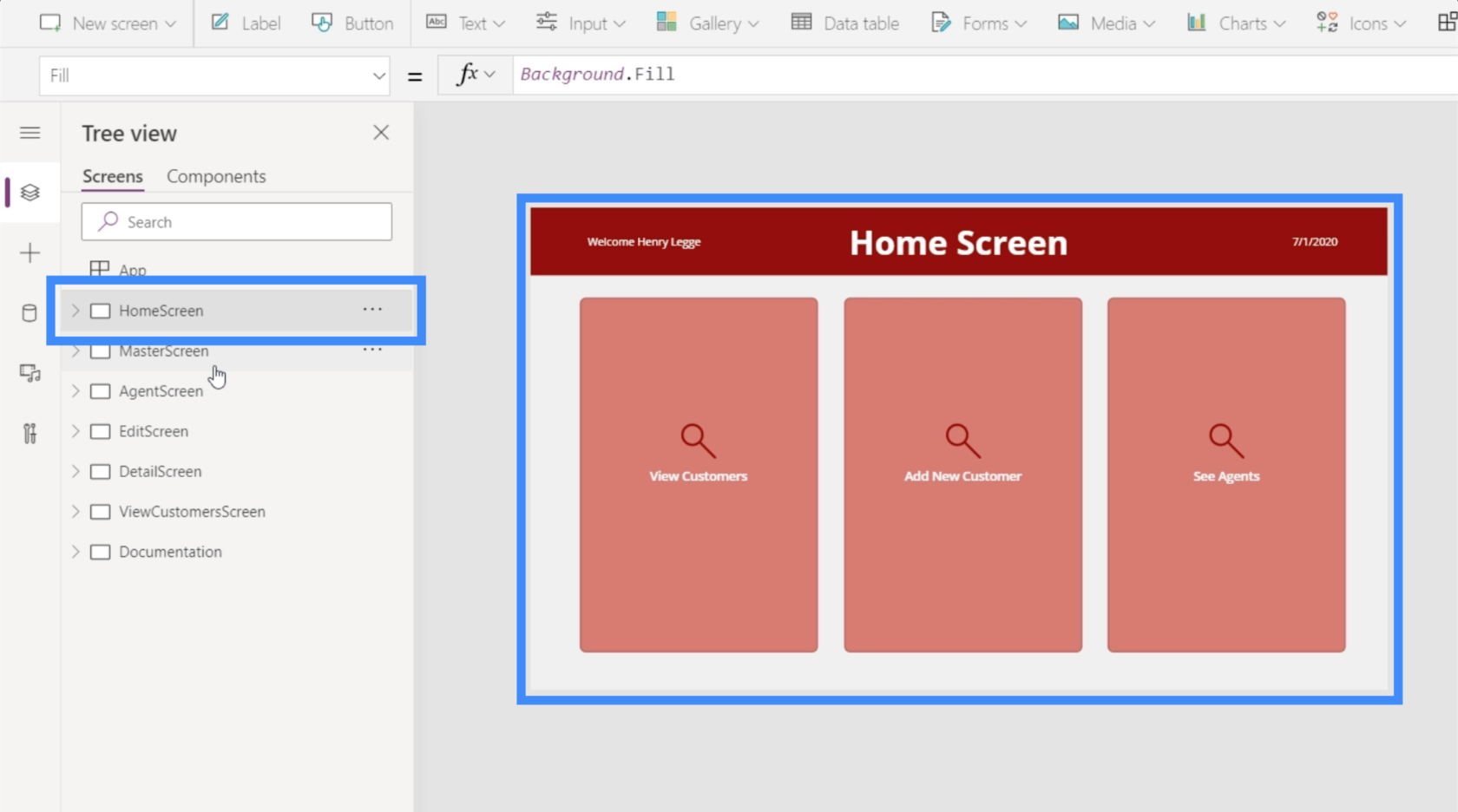
Task: Expand the DetailScreen tree node
Action: pos(76,471)
